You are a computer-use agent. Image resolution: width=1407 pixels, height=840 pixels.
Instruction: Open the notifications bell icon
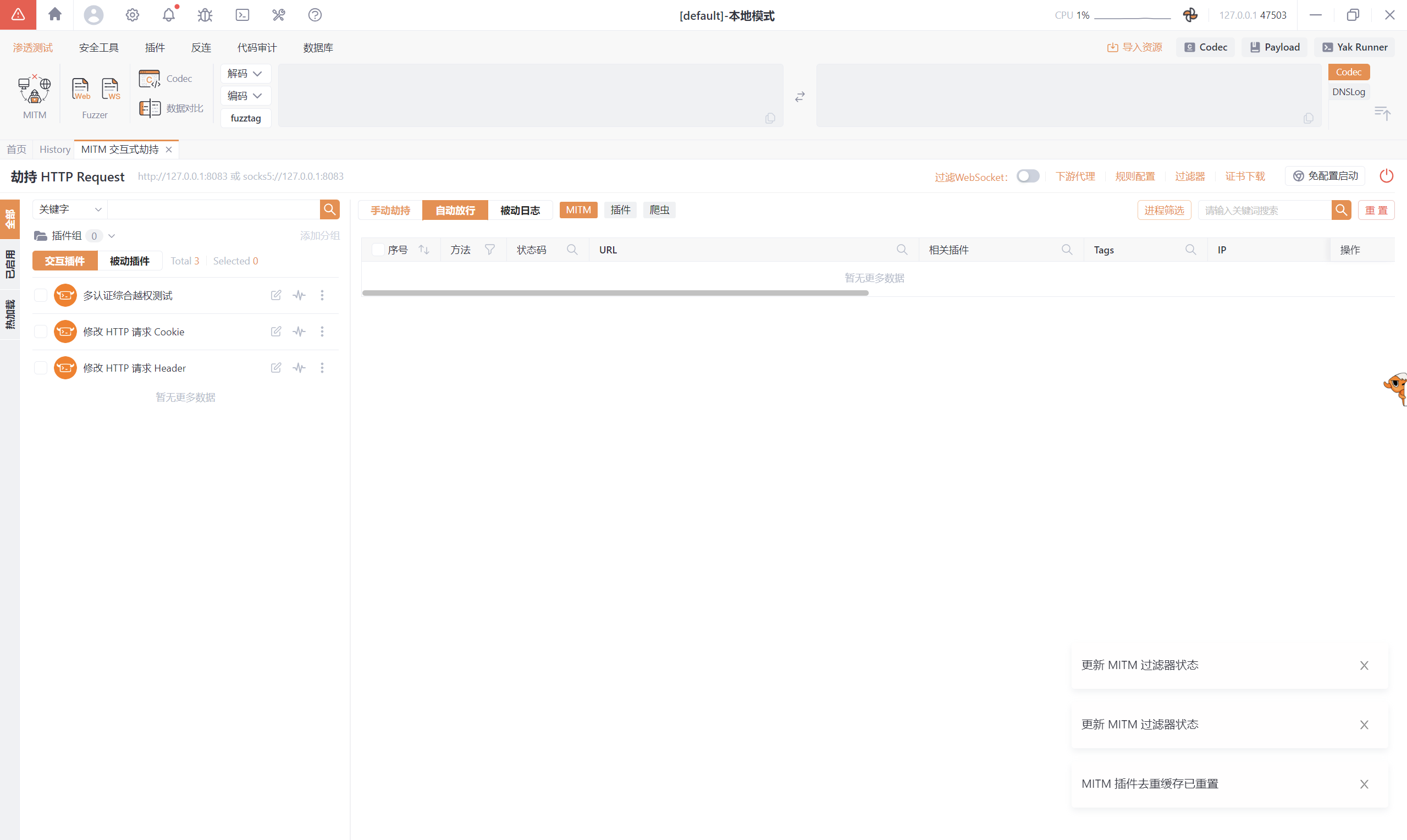169,15
